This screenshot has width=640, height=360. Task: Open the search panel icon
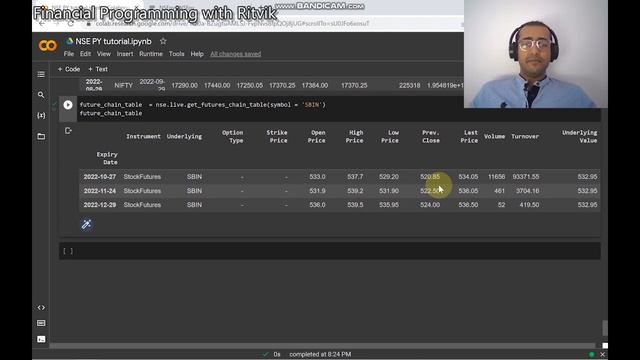[x=41, y=95]
